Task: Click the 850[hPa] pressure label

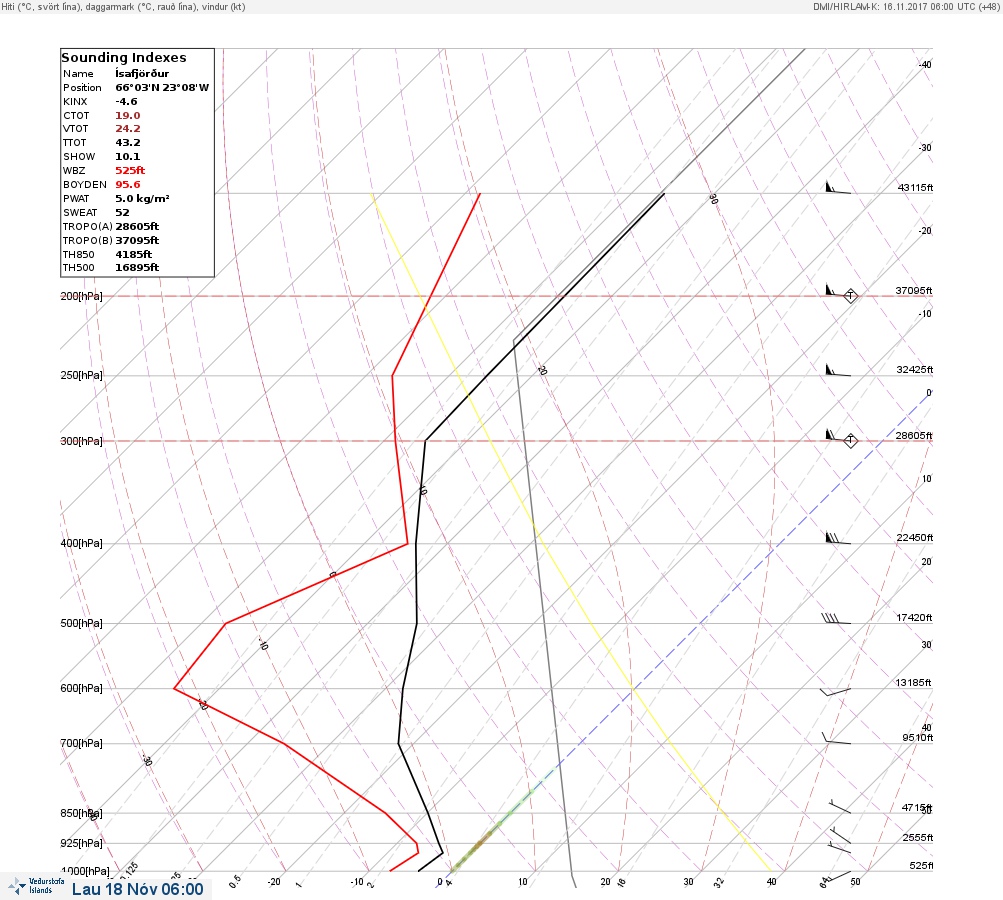Action: point(81,813)
